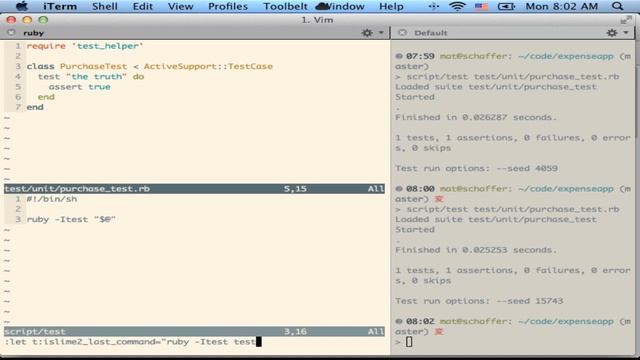Expand the arrow beside the ruby tab gear
The width and height of the screenshot is (640, 360).
pos(381,33)
